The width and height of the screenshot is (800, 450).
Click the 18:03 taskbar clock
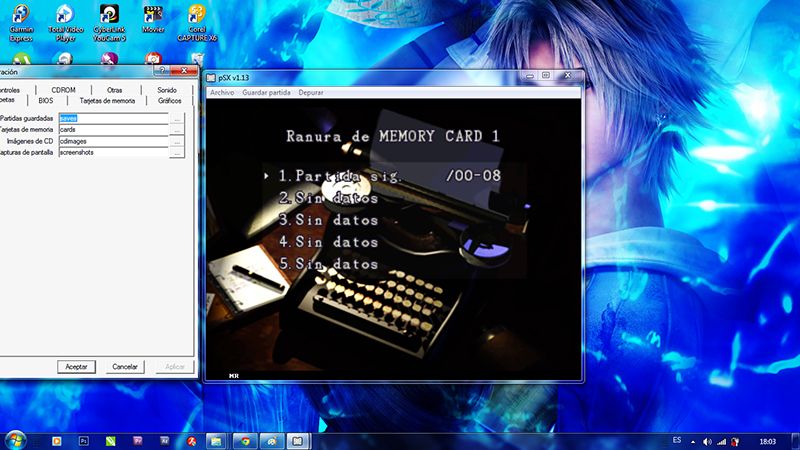click(x=767, y=441)
